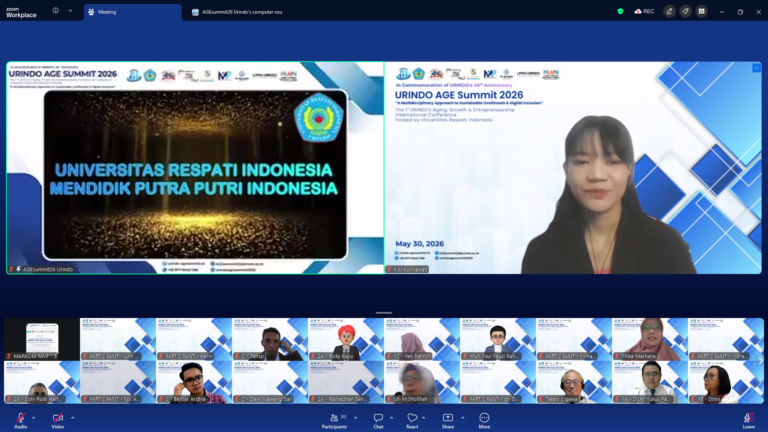Open the More options menu
768x432 pixels.
coord(484,420)
